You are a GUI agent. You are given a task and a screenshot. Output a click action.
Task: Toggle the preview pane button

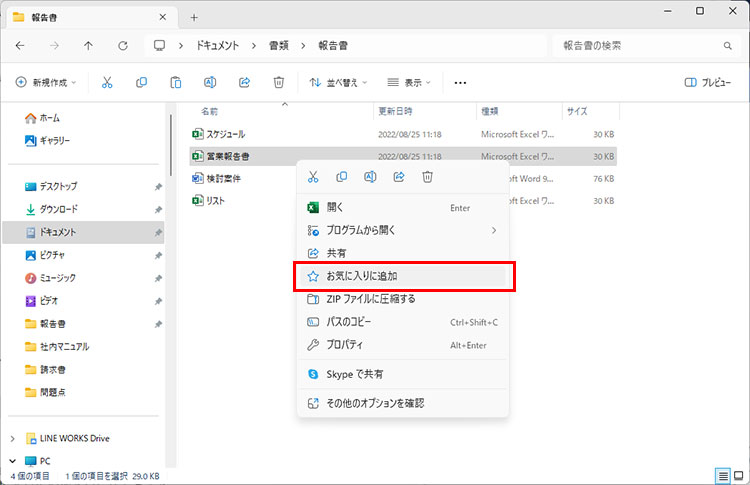click(x=707, y=83)
